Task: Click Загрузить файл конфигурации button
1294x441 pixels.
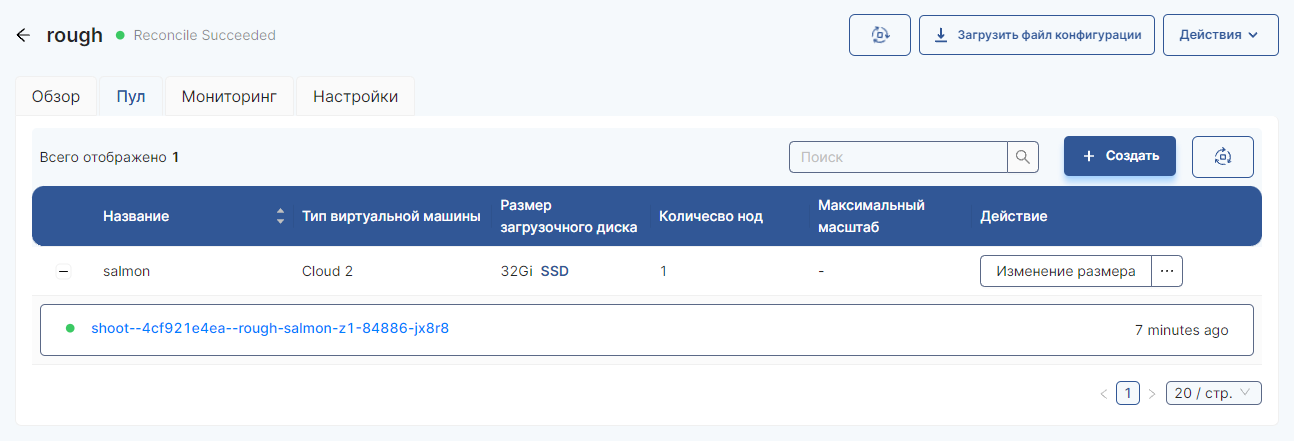Action: coord(1037,35)
